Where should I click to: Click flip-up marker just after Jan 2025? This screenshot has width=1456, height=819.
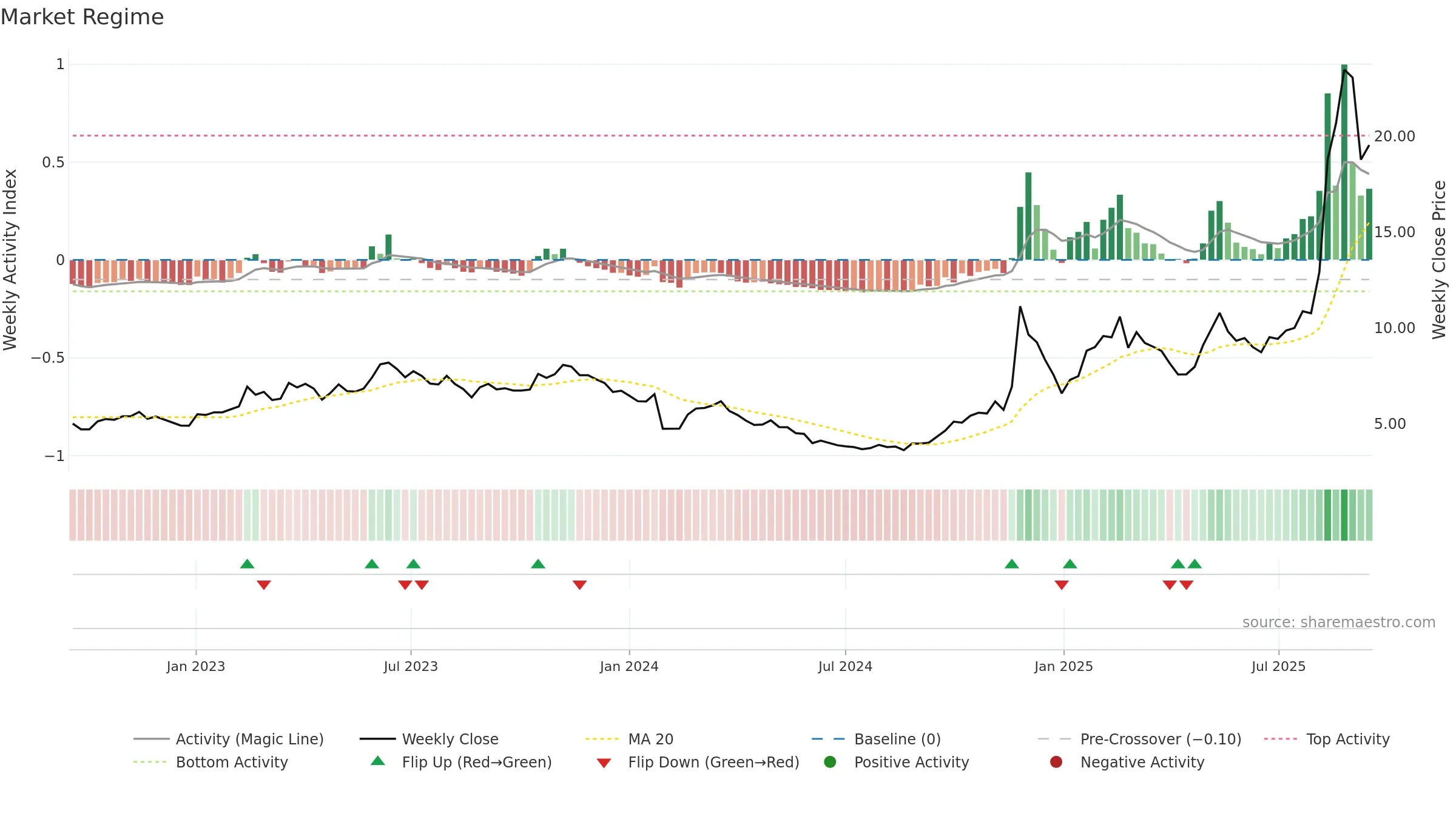pos(1070,564)
